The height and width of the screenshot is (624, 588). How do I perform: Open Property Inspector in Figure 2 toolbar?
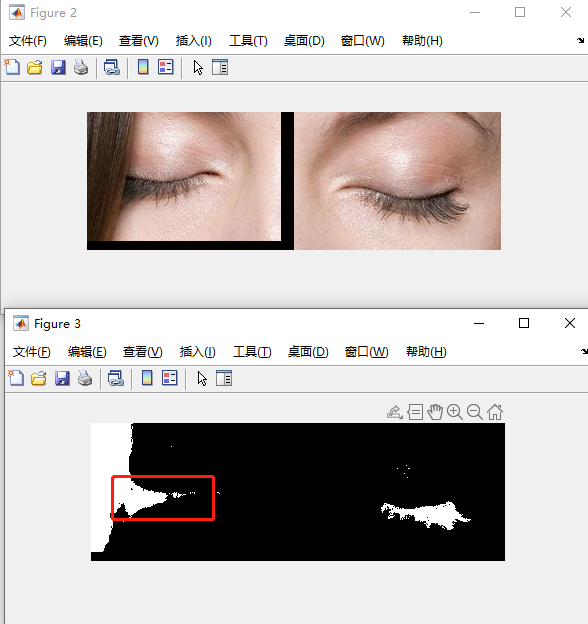click(x=220, y=67)
